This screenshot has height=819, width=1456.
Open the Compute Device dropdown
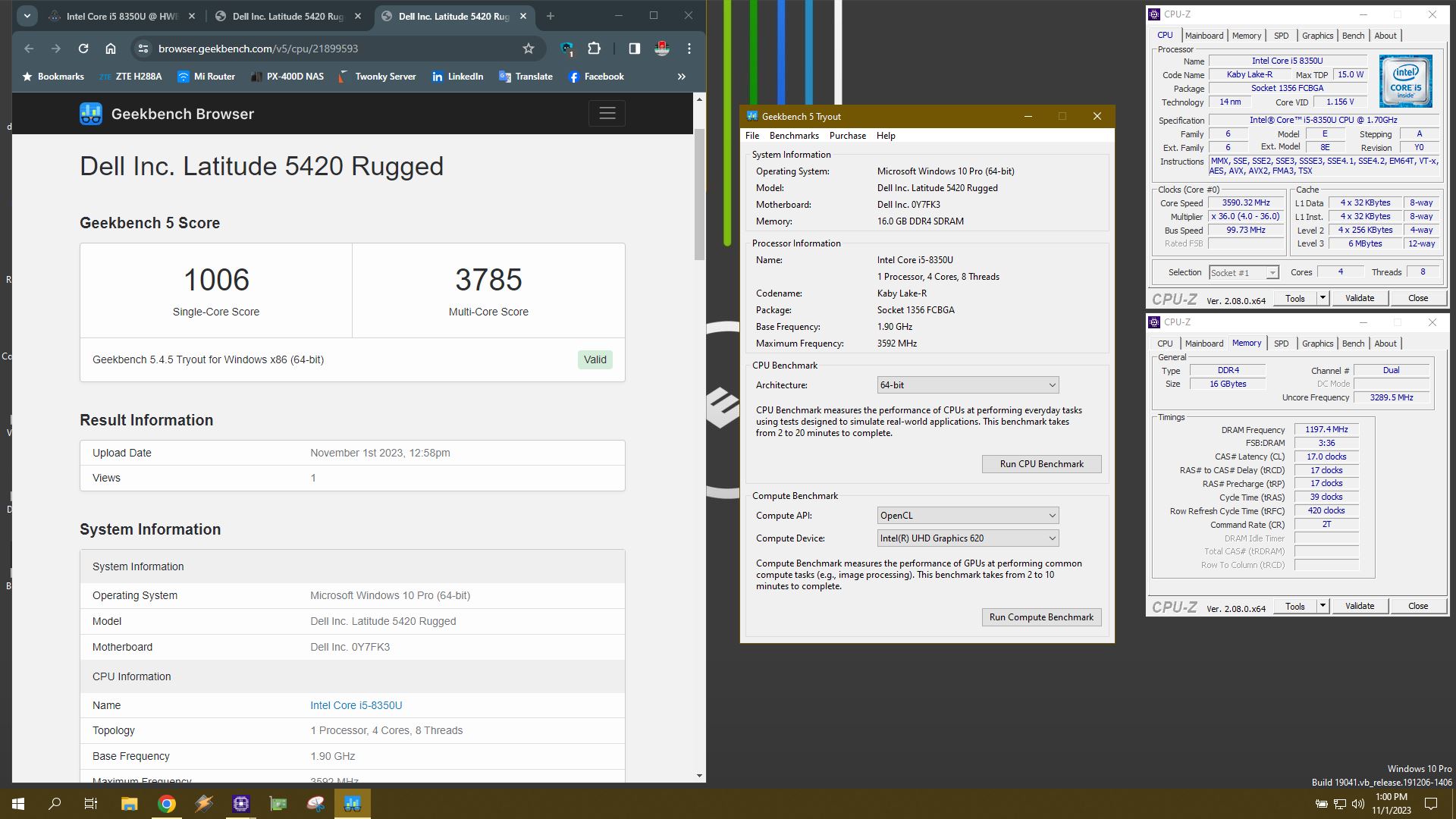(968, 538)
